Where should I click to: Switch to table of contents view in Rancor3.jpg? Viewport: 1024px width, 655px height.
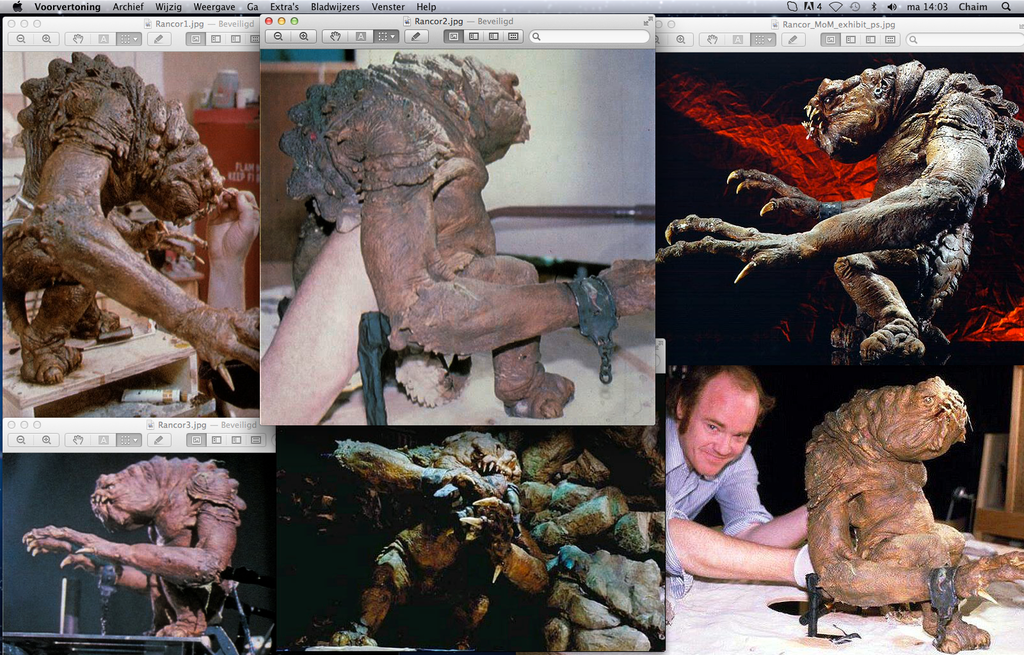click(236, 440)
